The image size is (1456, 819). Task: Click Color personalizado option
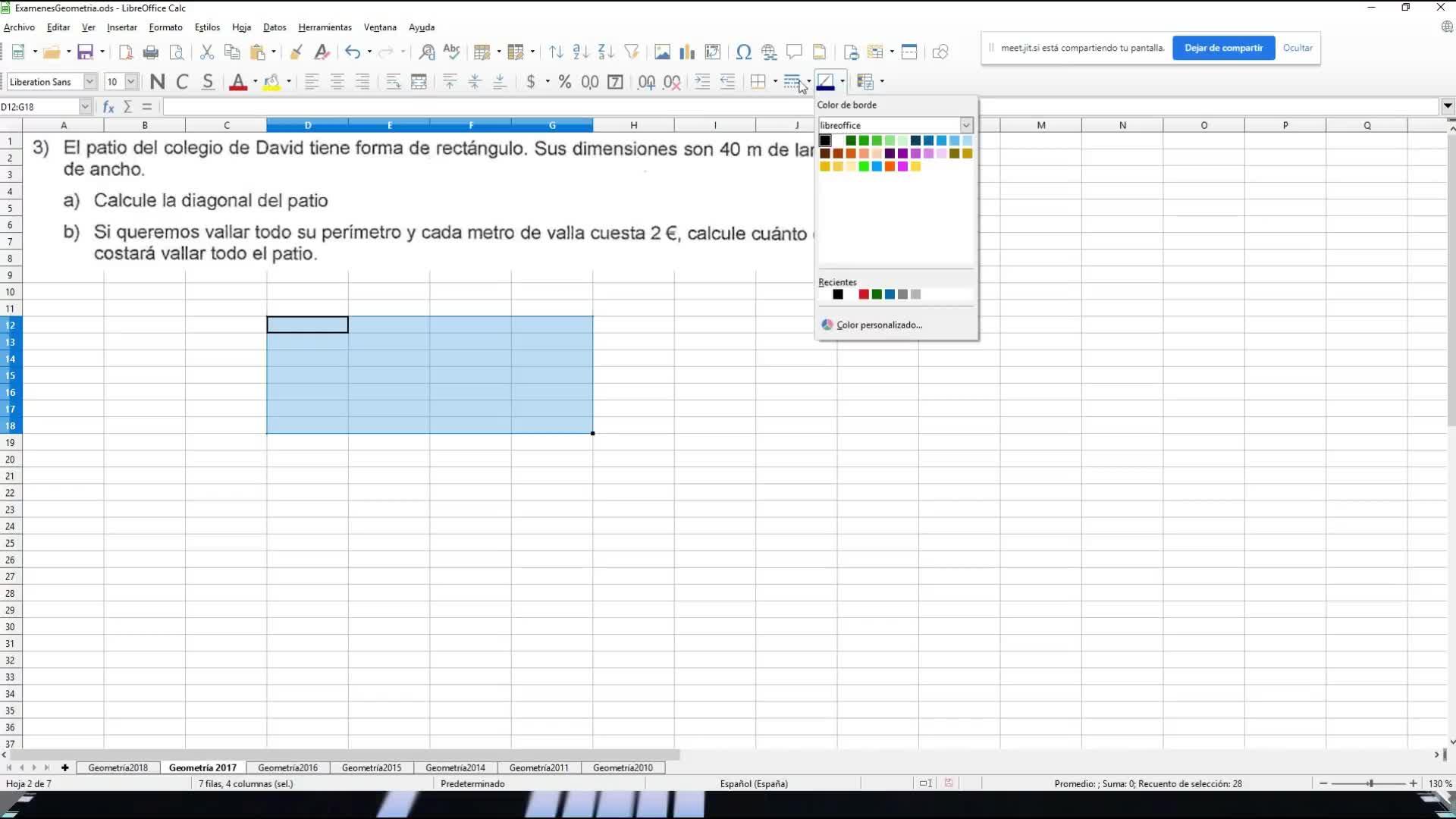point(879,325)
